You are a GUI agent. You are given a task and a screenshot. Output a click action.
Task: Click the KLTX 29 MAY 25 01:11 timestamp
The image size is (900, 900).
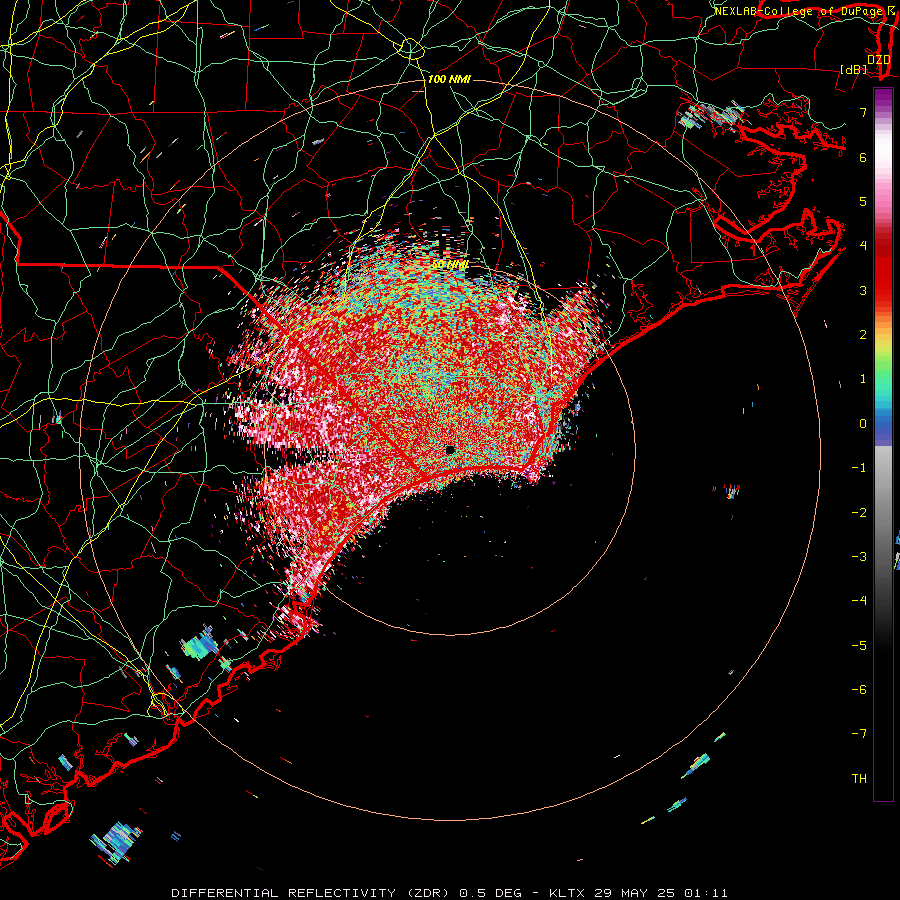click(638, 893)
